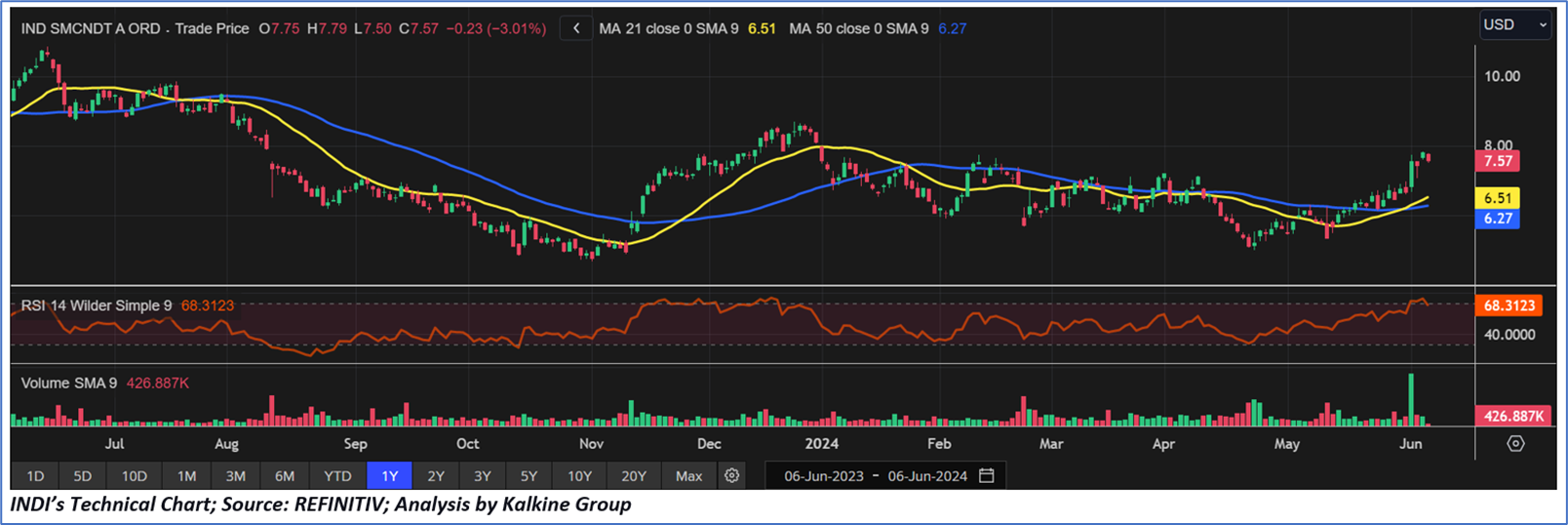Click the IND SMCNDT A ORD ticker label

91,28
